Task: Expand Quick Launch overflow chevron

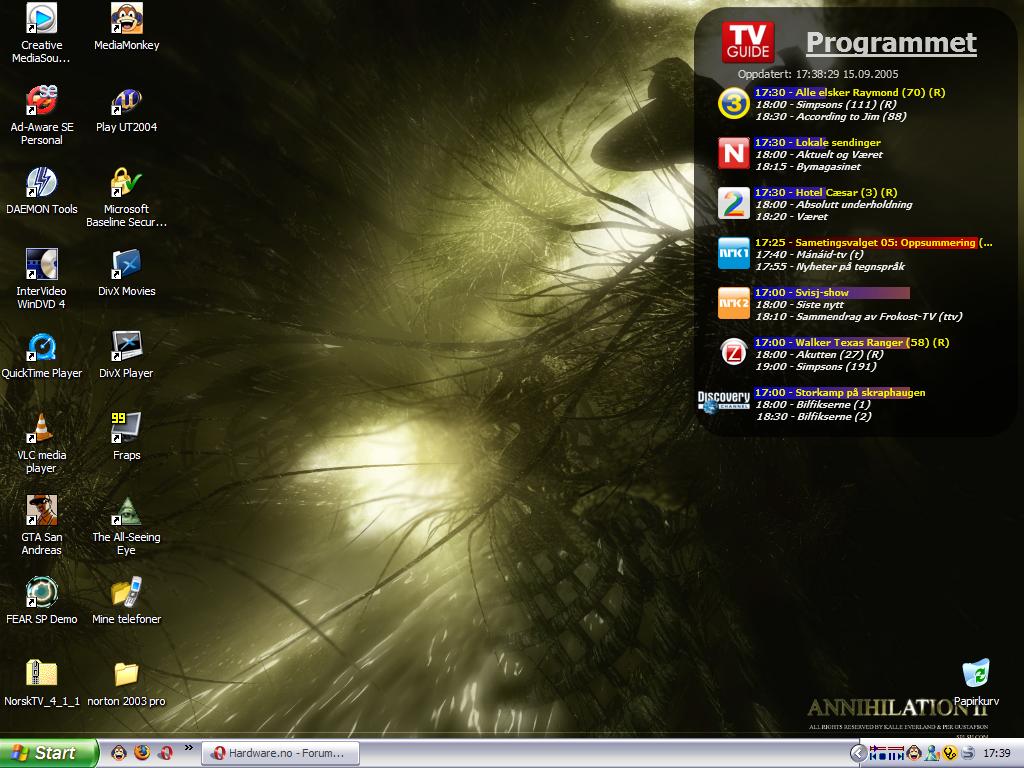Action: click(189, 748)
